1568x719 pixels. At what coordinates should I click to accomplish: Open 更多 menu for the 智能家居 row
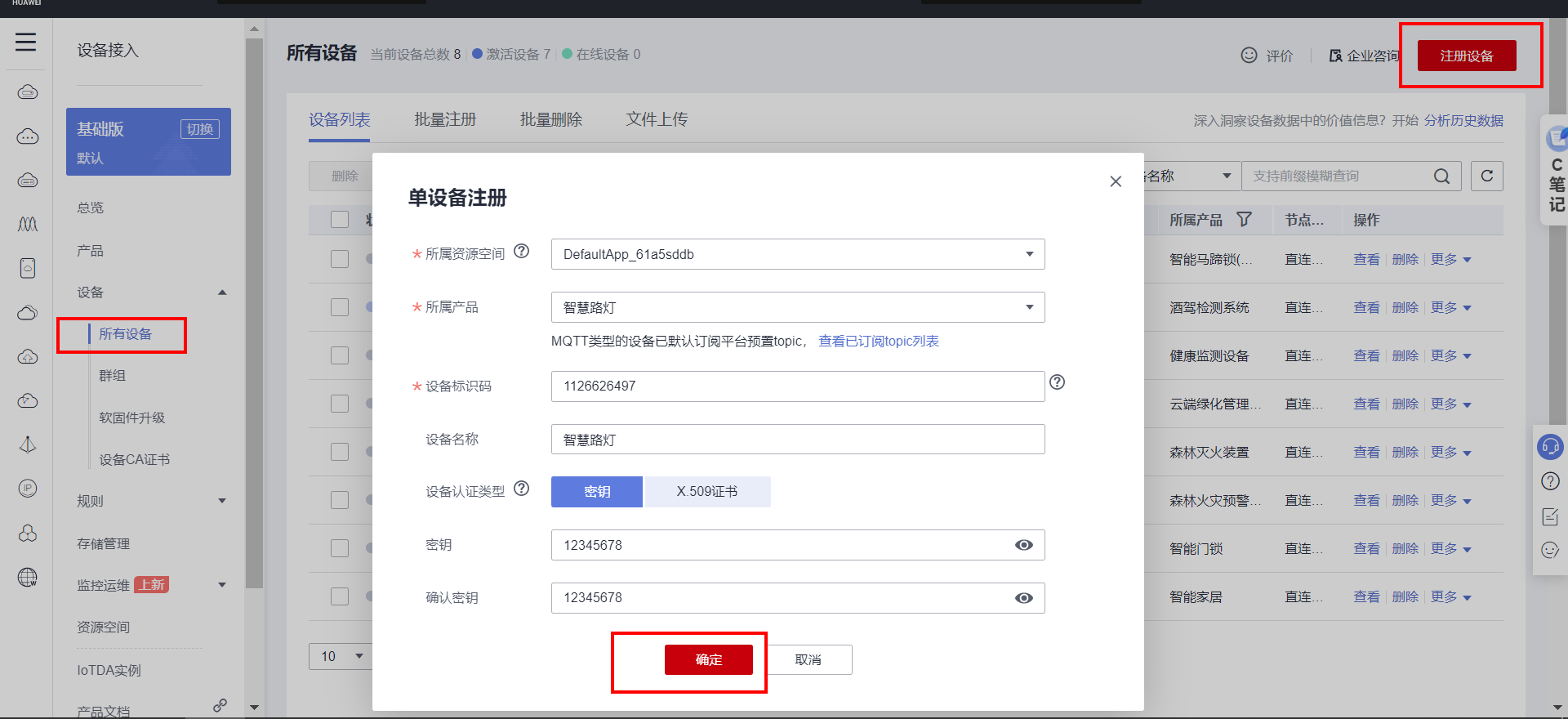click(1451, 596)
